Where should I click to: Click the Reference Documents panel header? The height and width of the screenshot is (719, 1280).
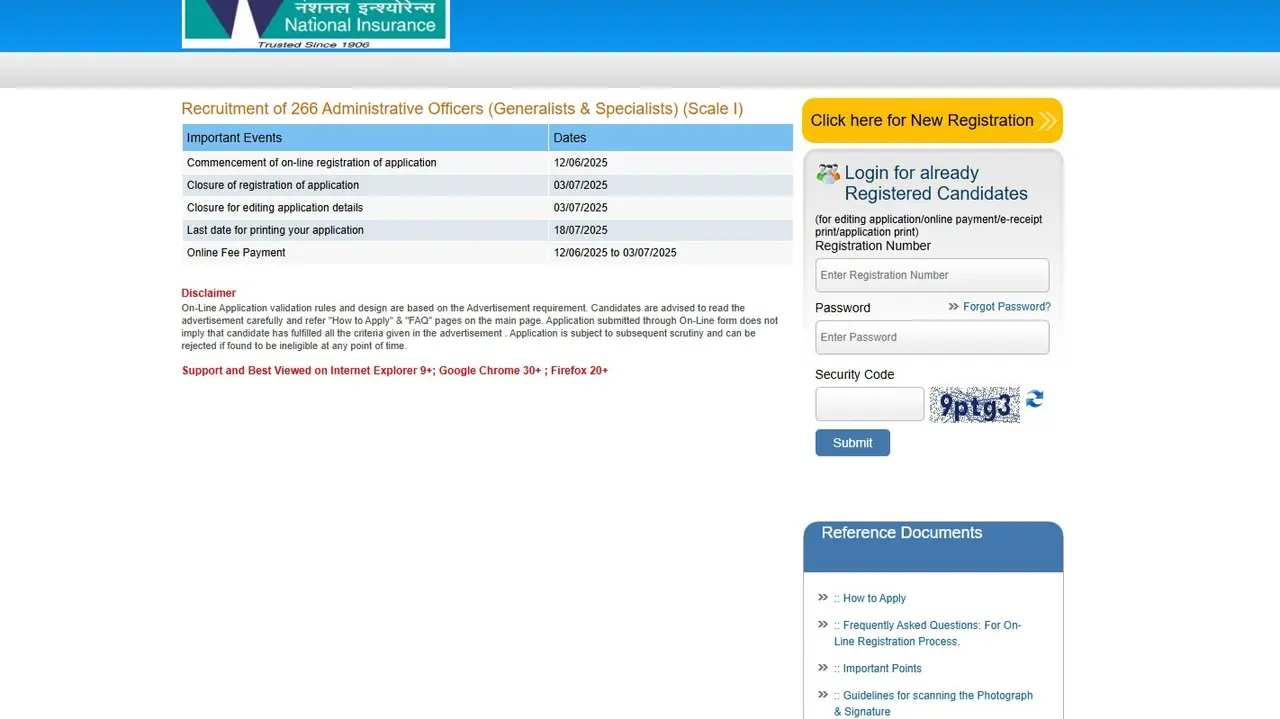(900, 532)
